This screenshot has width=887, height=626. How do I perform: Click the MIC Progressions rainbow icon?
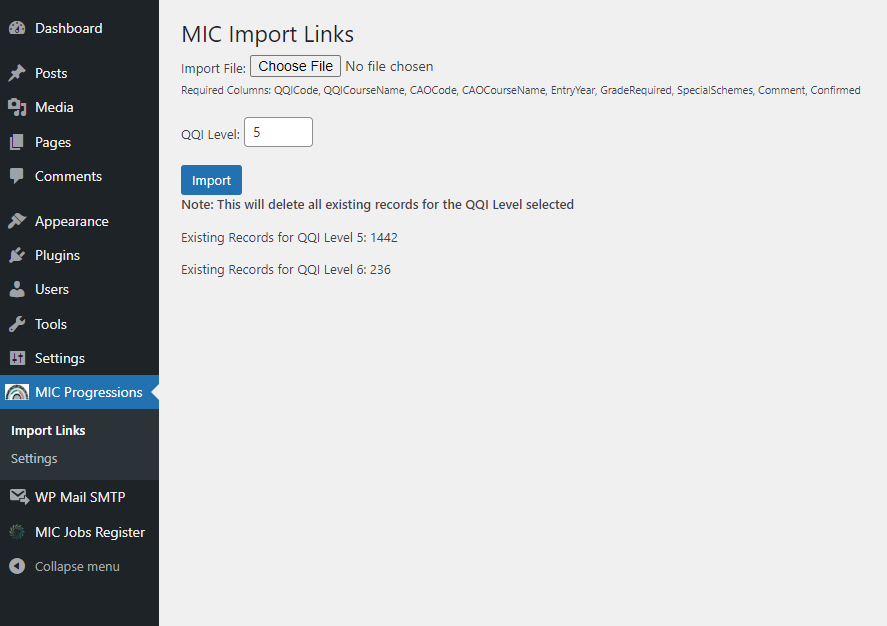coord(17,392)
